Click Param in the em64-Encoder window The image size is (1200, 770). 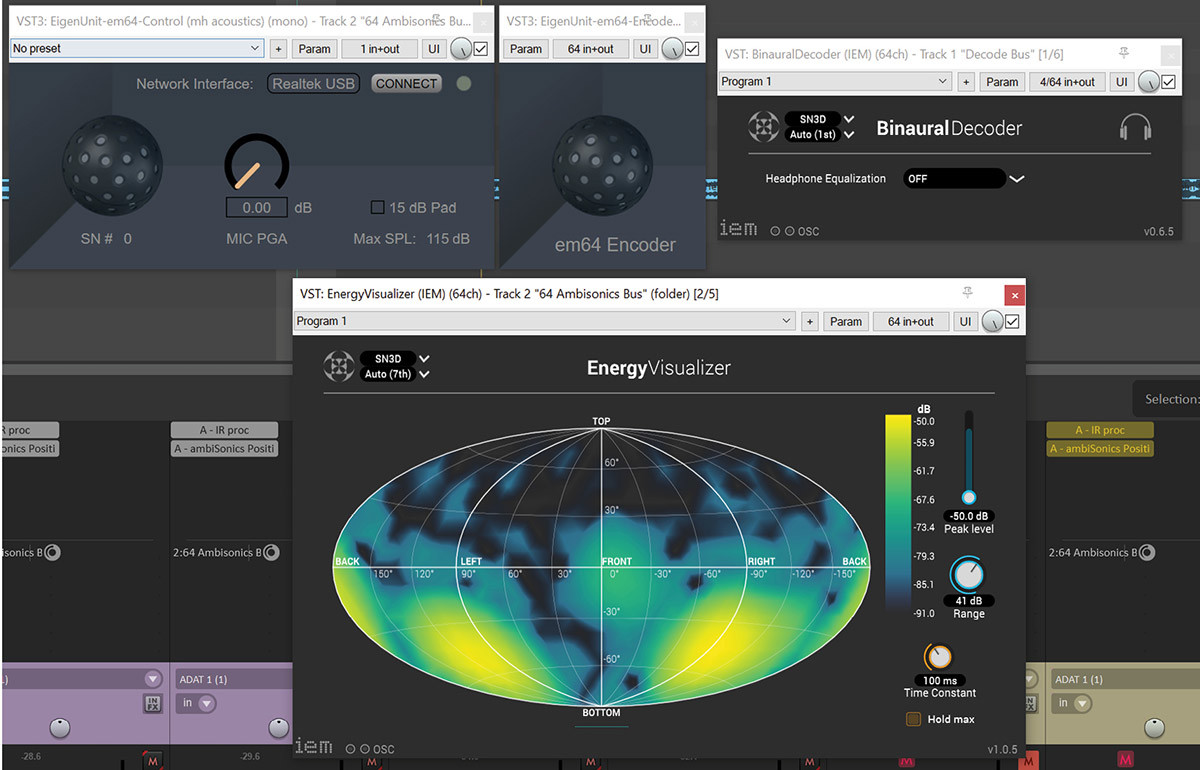click(x=525, y=48)
